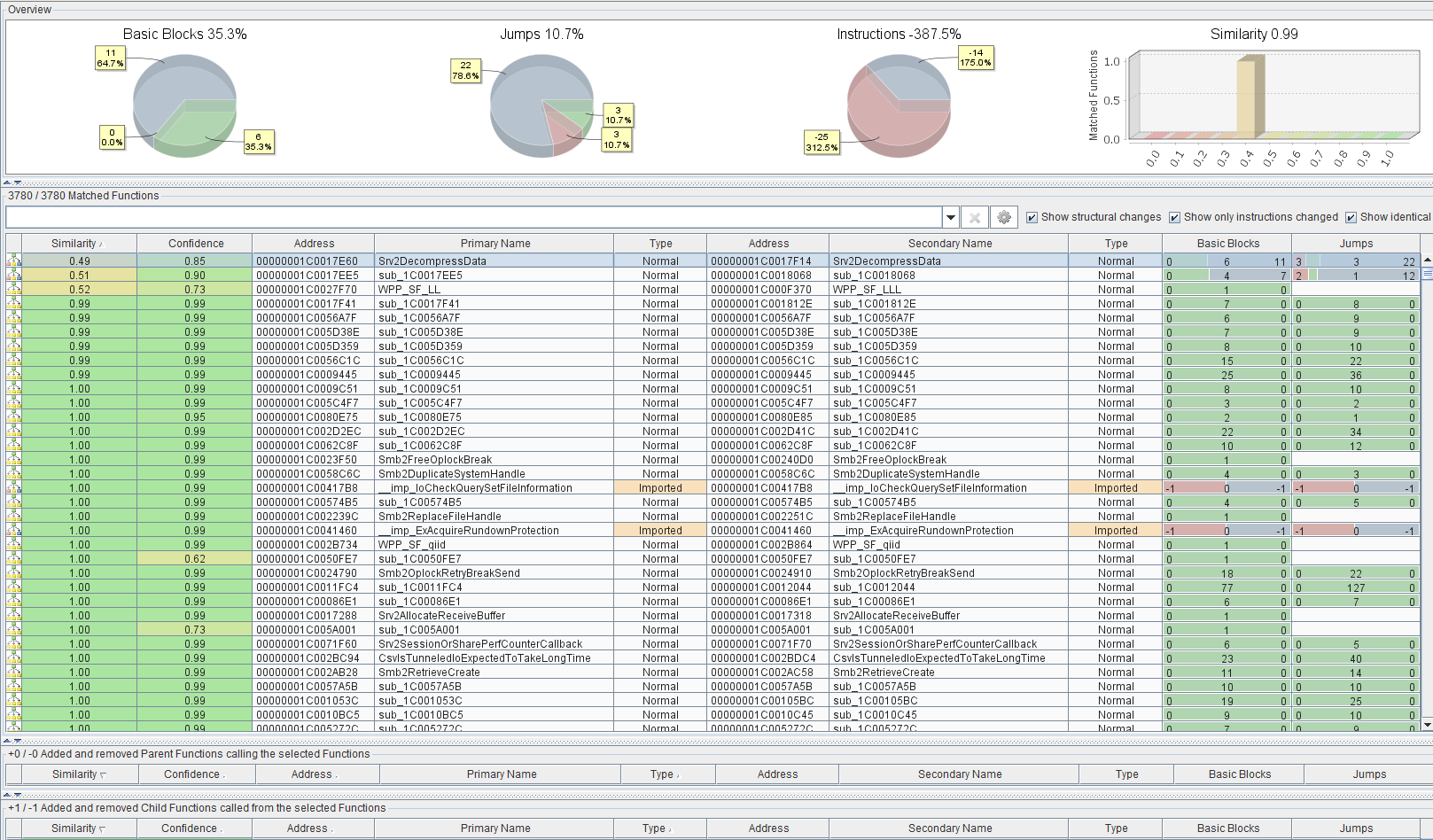Select Srv2DecompressData primary name cell

[495, 261]
